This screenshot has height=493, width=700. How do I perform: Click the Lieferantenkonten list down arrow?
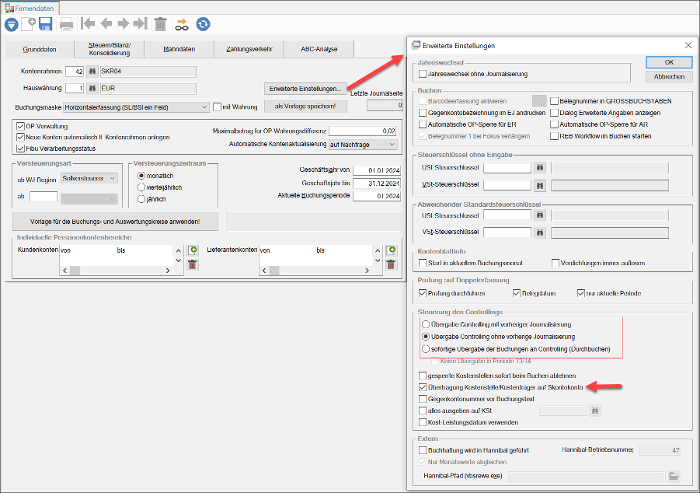[x=377, y=261]
